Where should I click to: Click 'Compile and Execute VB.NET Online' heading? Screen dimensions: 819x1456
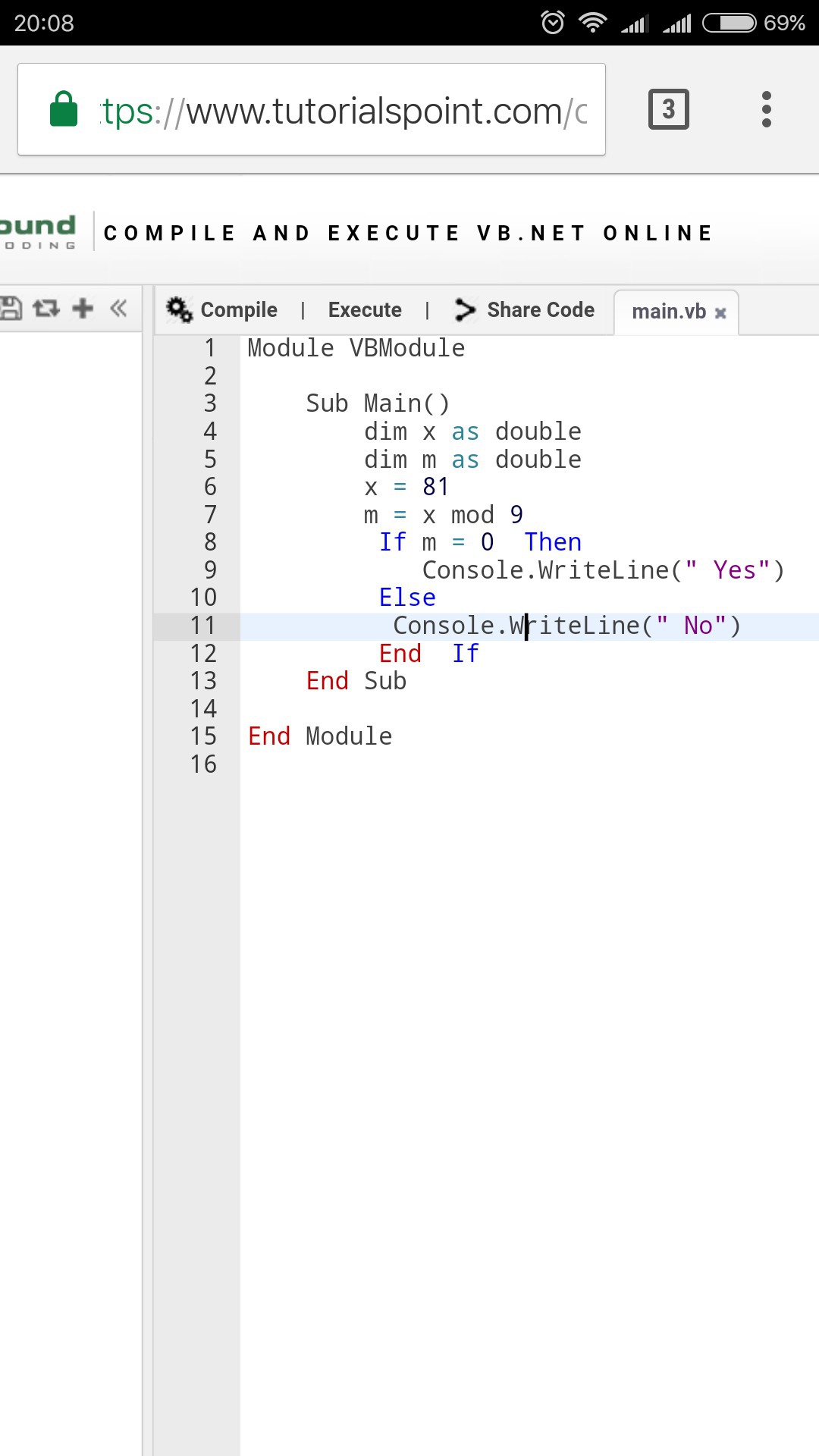(408, 233)
